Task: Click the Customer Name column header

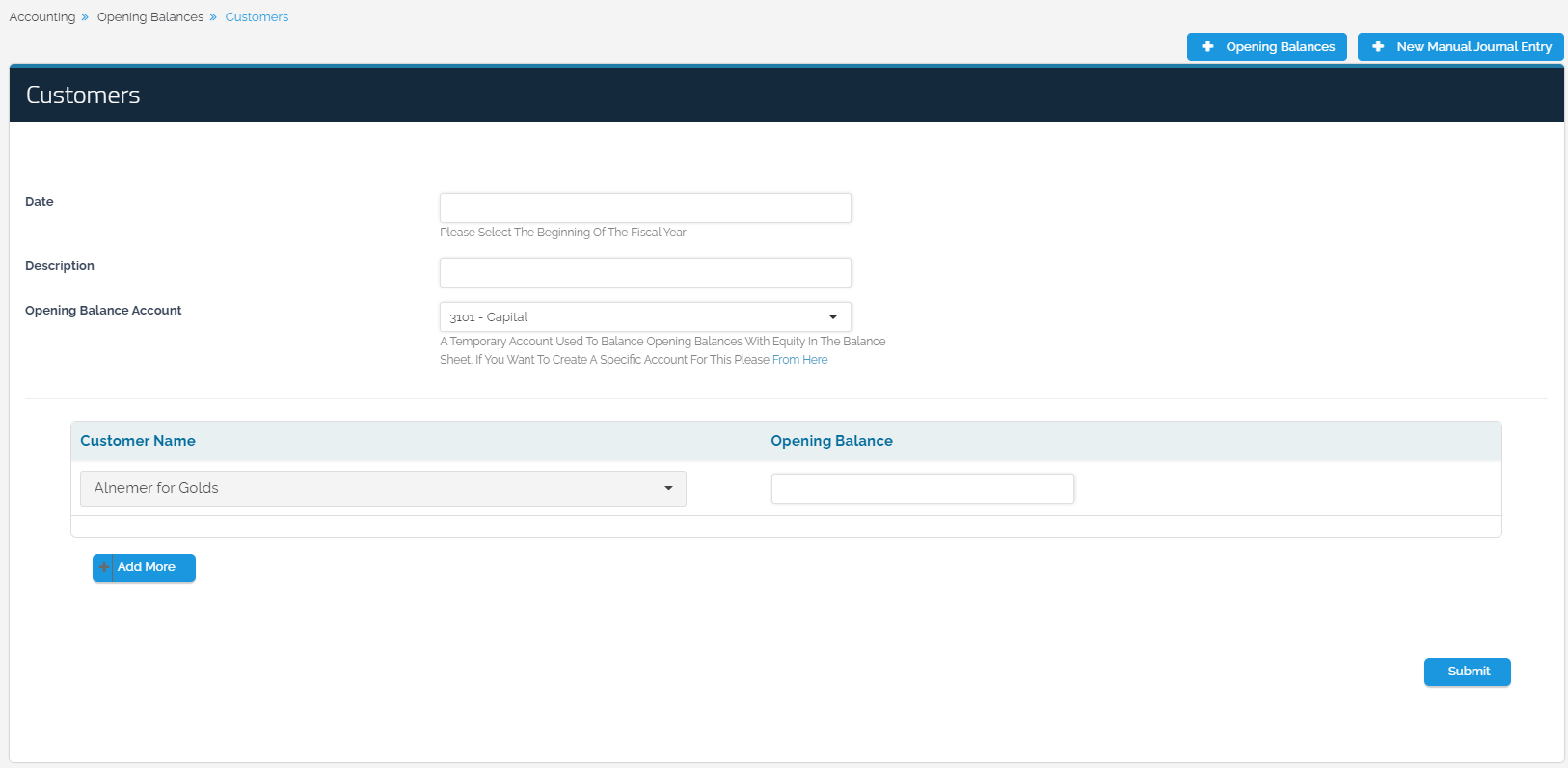Action: point(138,441)
